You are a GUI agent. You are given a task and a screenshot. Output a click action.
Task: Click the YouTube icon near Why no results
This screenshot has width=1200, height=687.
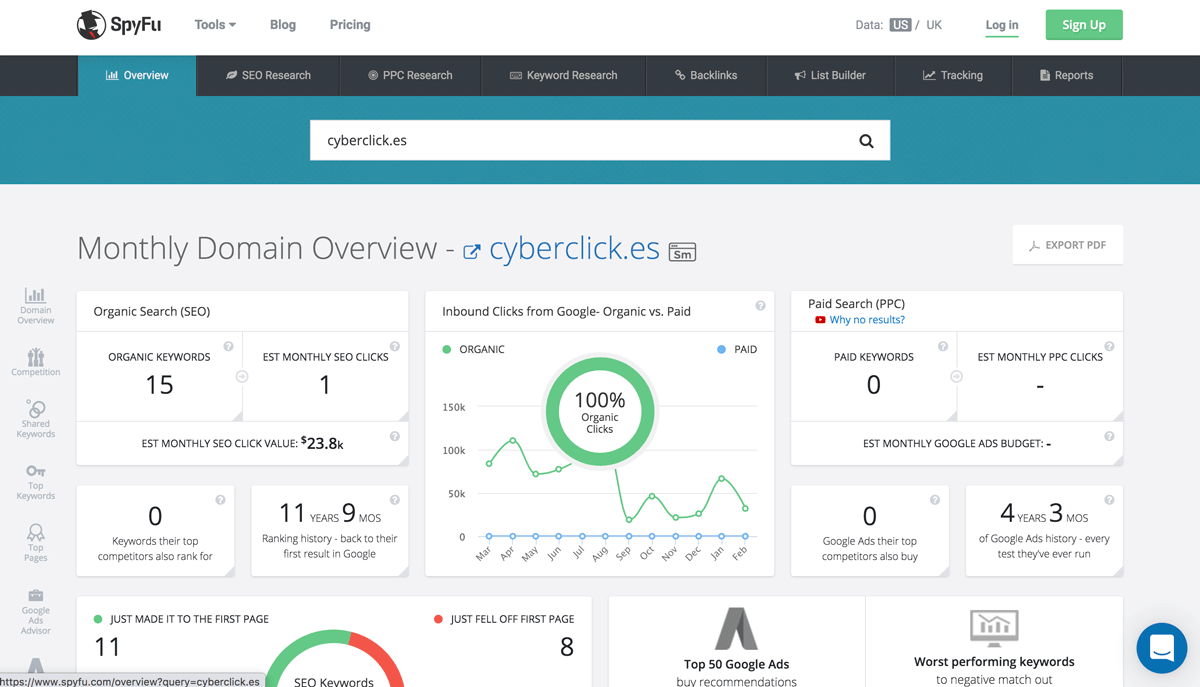(820, 320)
